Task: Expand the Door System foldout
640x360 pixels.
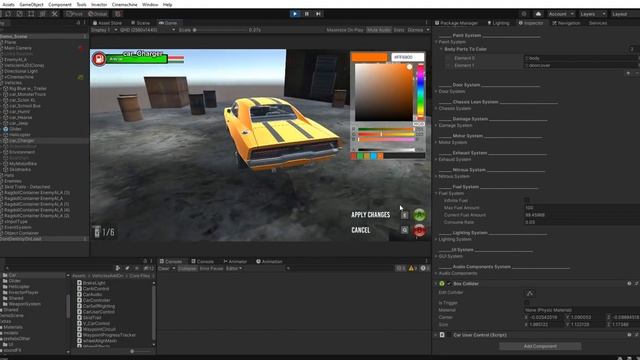Action: click(436, 91)
